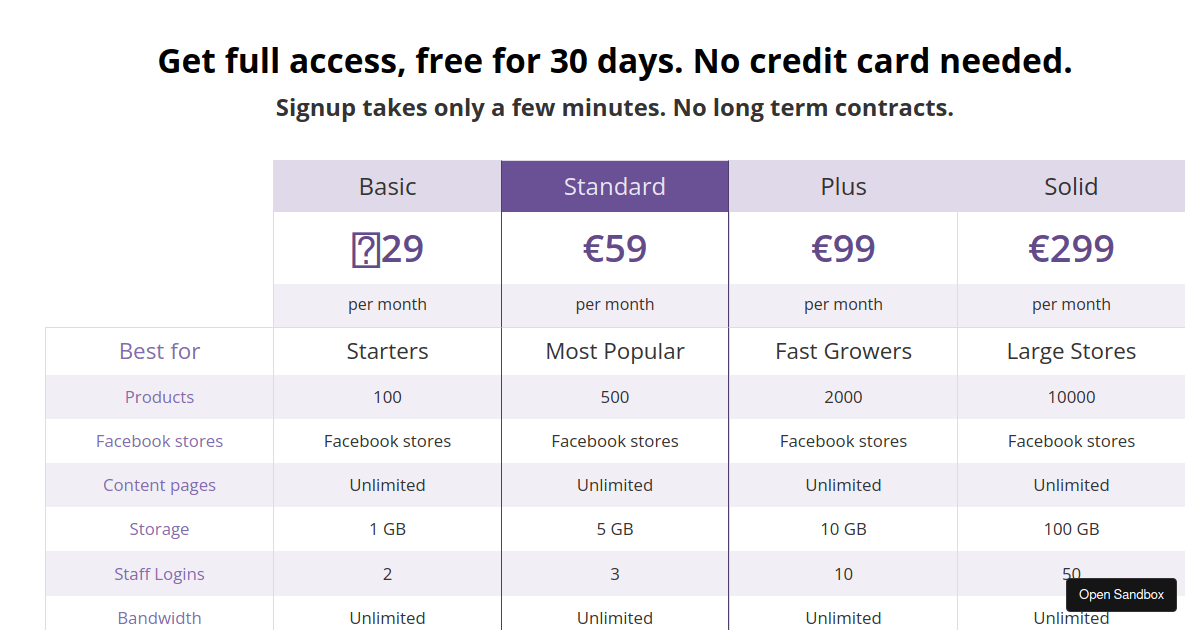
Task: Open the Content pages row label
Action: coord(159,485)
